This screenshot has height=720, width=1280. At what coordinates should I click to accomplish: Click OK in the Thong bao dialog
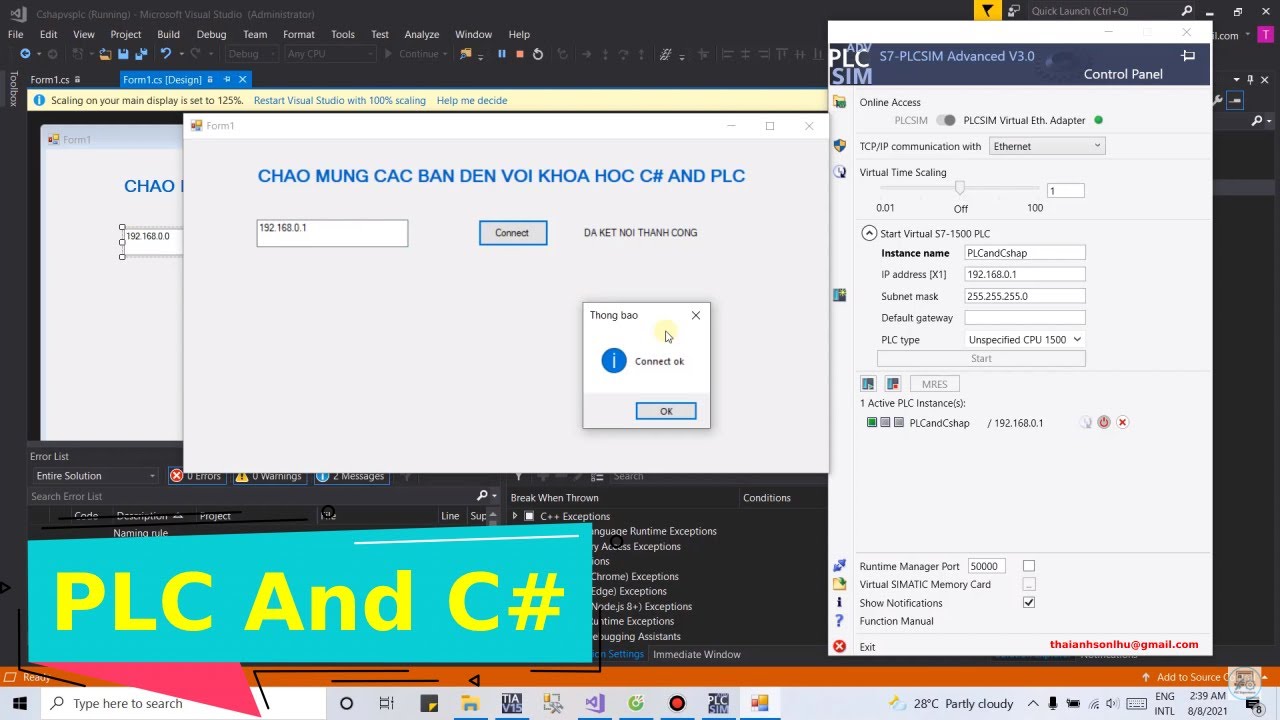(666, 411)
